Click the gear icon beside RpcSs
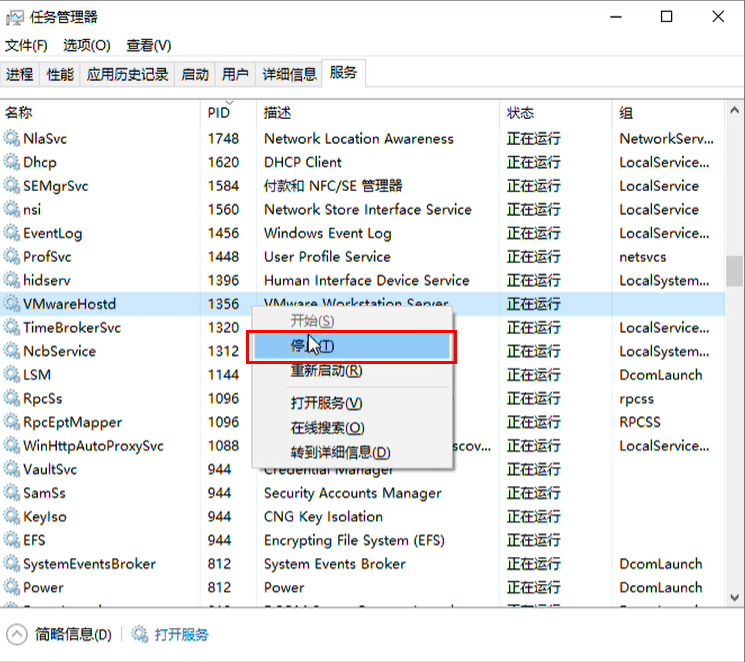Viewport: 745px width, 662px height. click(x=12, y=399)
